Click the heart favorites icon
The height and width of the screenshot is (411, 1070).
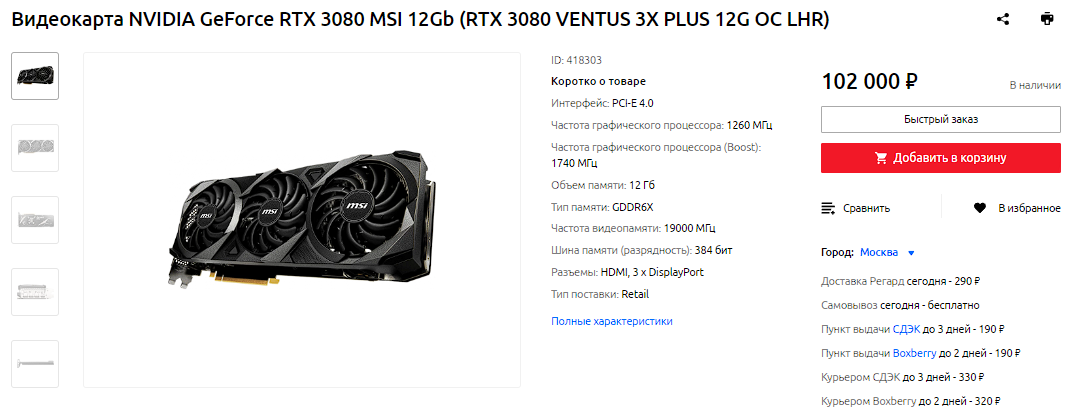point(980,208)
